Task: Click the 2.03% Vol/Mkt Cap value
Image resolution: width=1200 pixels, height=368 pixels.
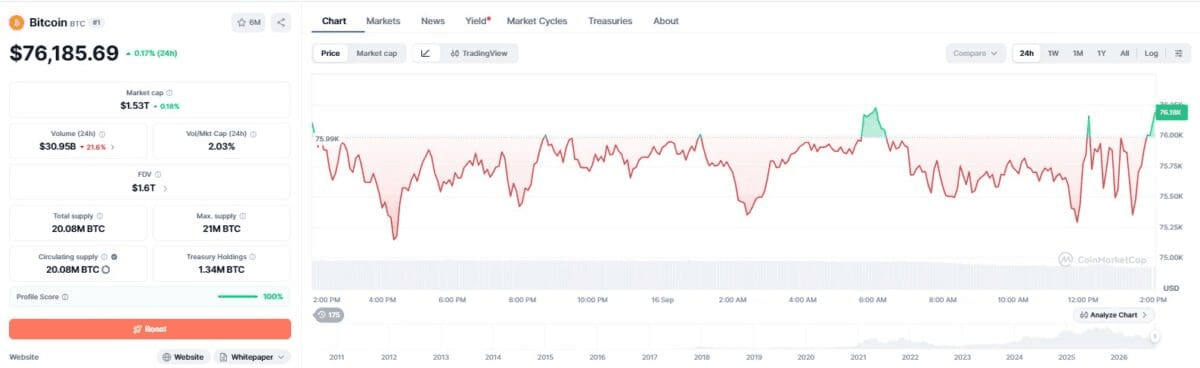Action: pyautogui.click(x=221, y=146)
